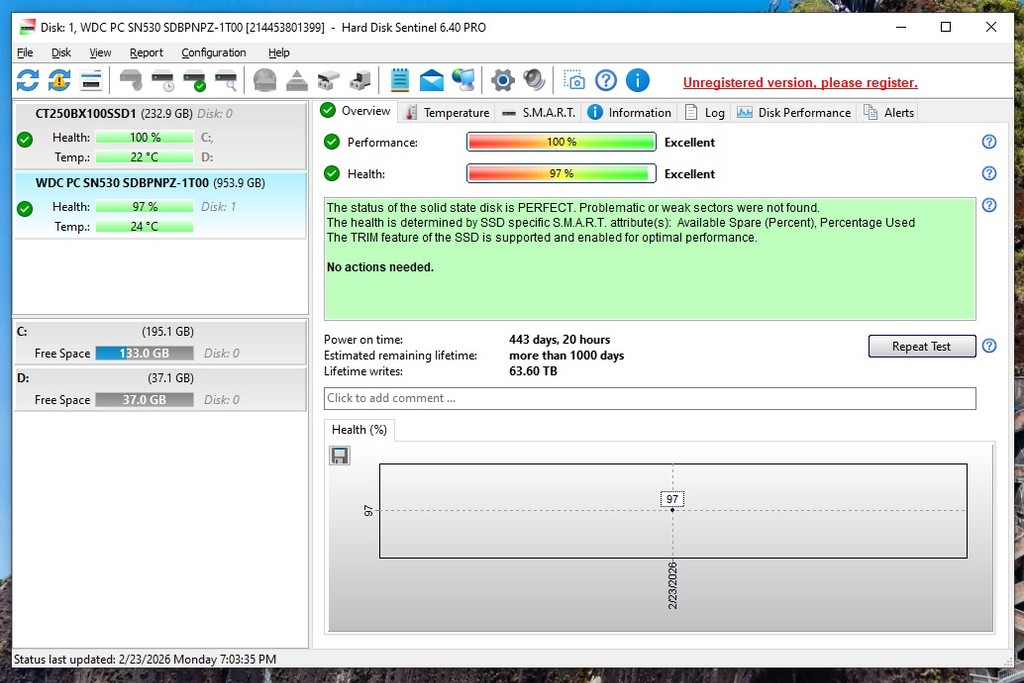
Task: Click the 443 days, 20 hours value
Action: pyautogui.click(x=560, y=340)
